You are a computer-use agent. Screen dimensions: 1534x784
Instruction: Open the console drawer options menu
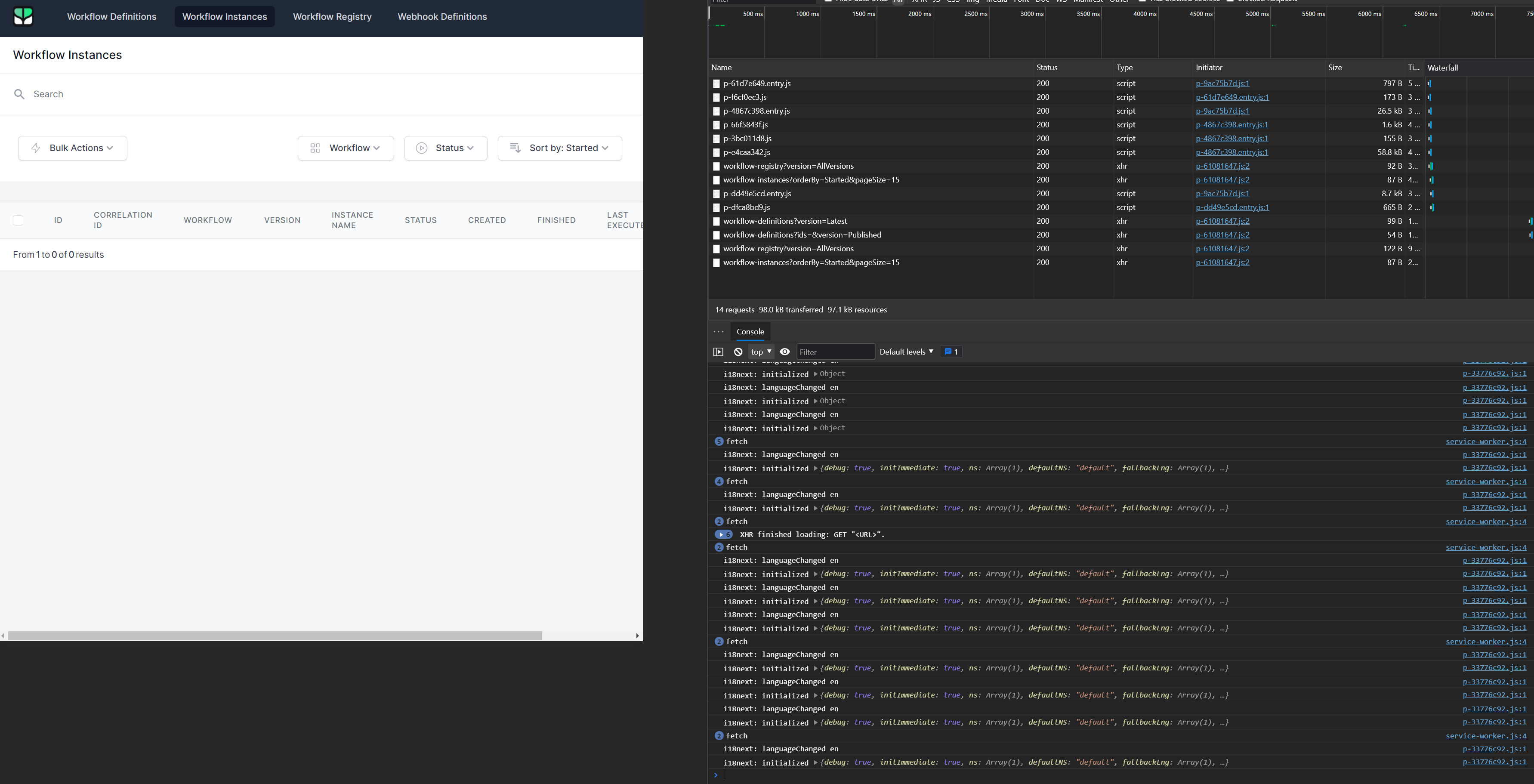click(718, 332)
